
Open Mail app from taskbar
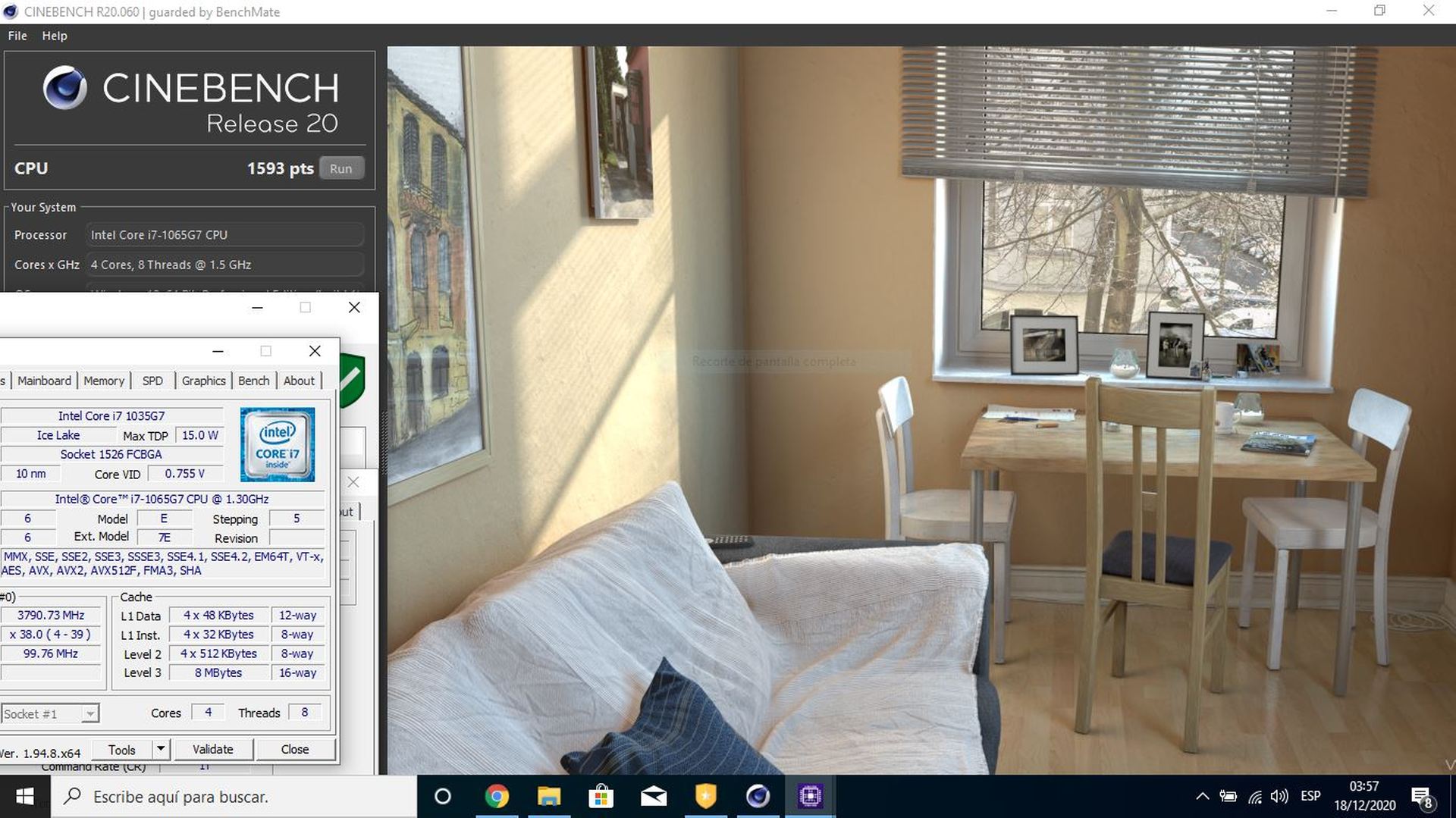[654, 797]
